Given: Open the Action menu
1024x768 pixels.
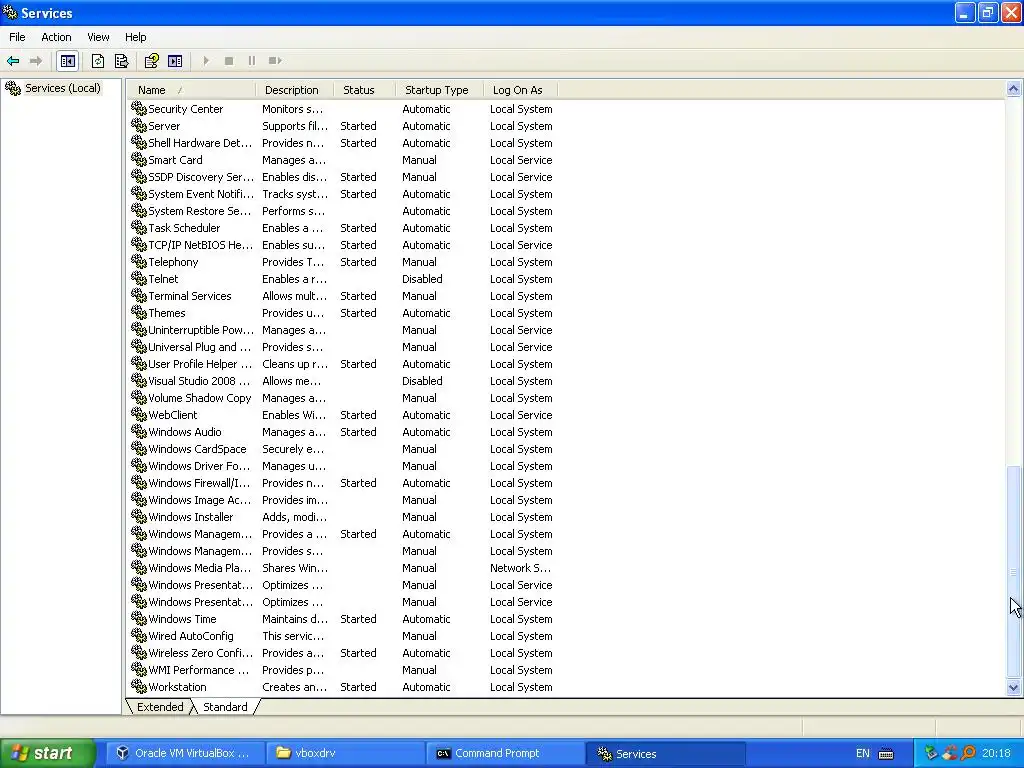Looking at the screenshot, I should click(x=56, y=37).
